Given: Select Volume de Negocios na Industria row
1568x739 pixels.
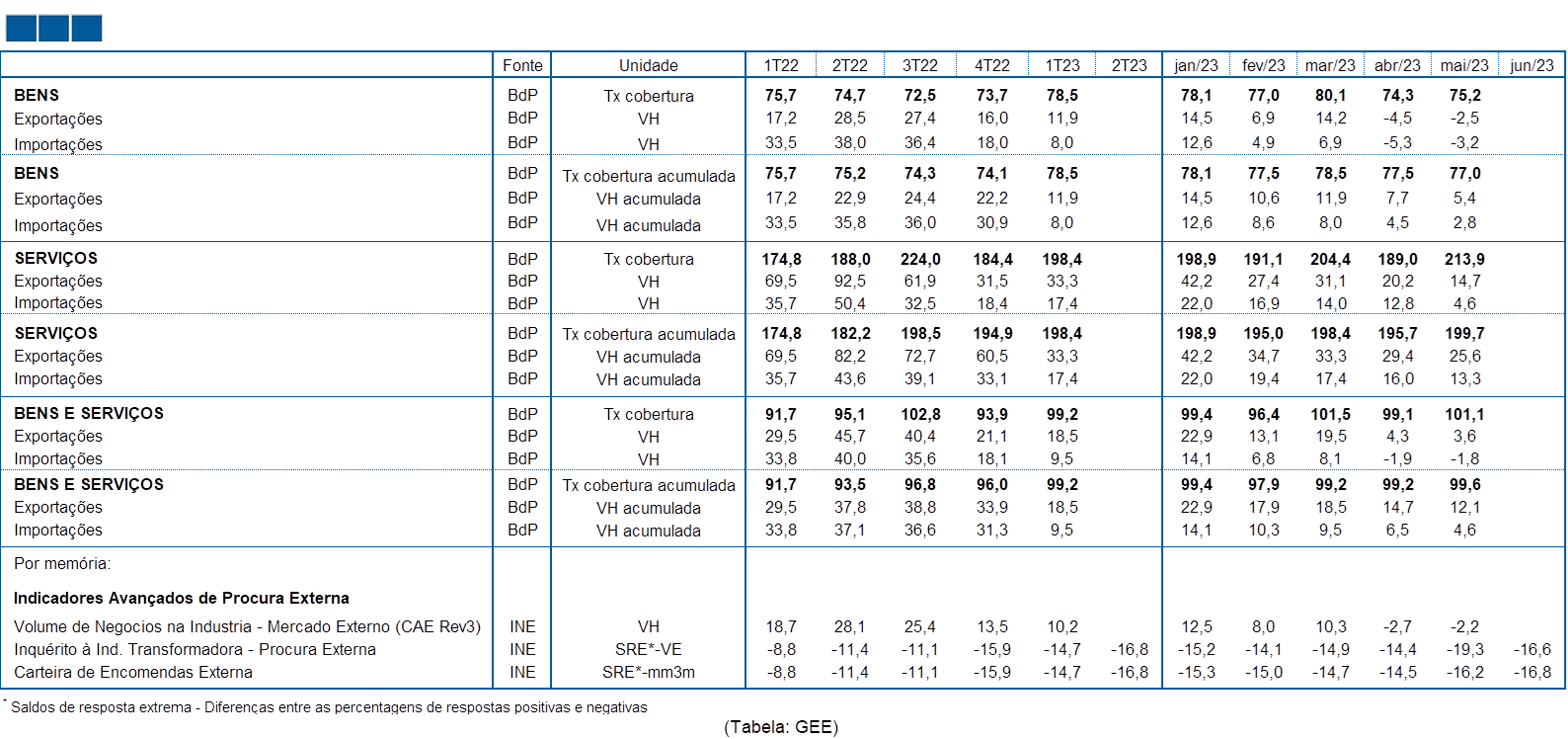Looking at the screenshot, I should coord(247,626).
